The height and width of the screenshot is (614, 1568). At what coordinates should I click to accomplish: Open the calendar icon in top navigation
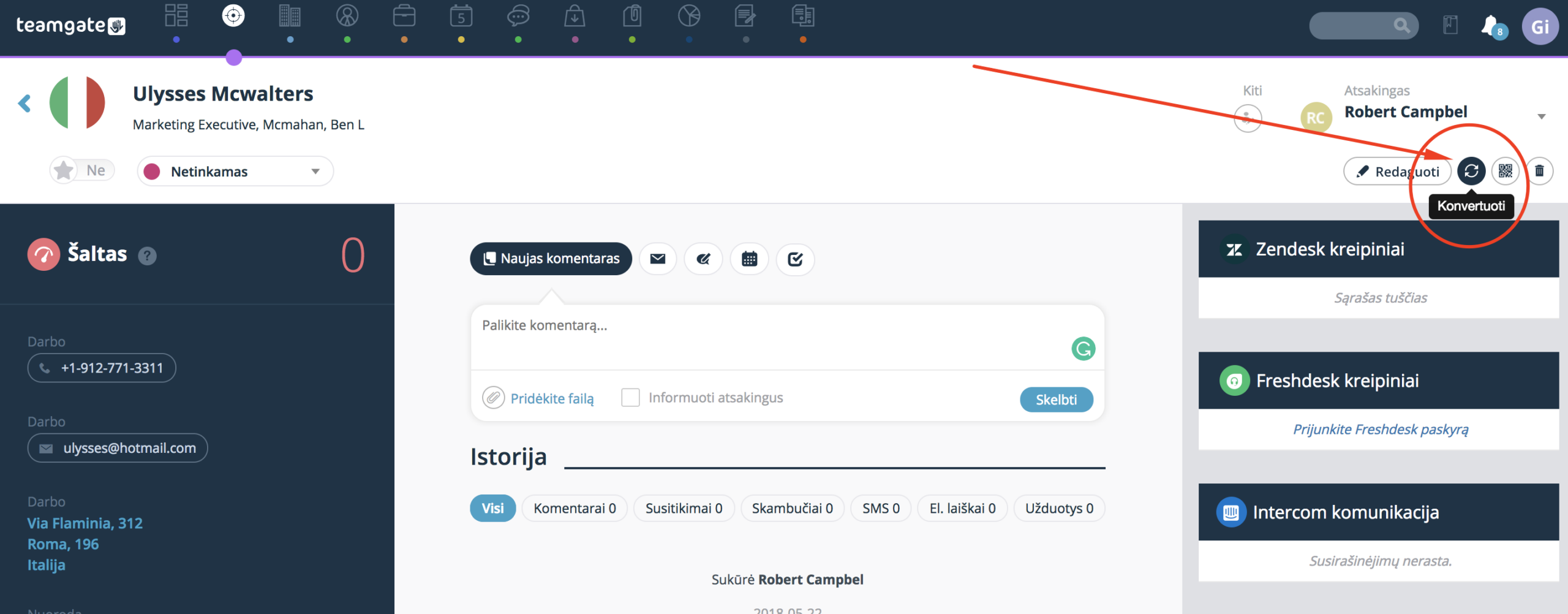[461, 16]
